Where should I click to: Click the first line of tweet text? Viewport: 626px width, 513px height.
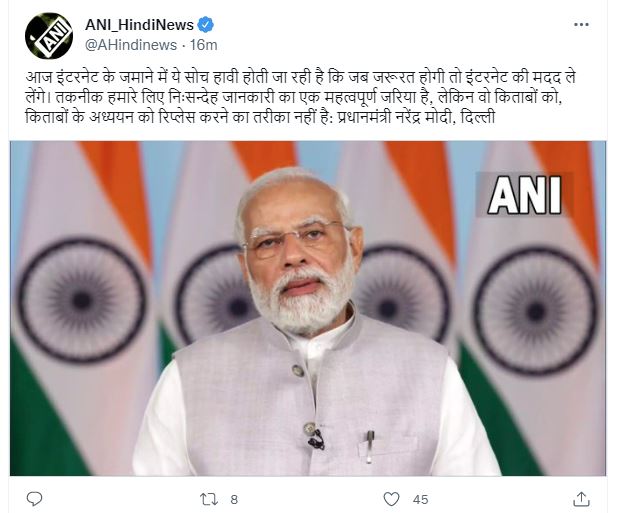tap(300, 77)
